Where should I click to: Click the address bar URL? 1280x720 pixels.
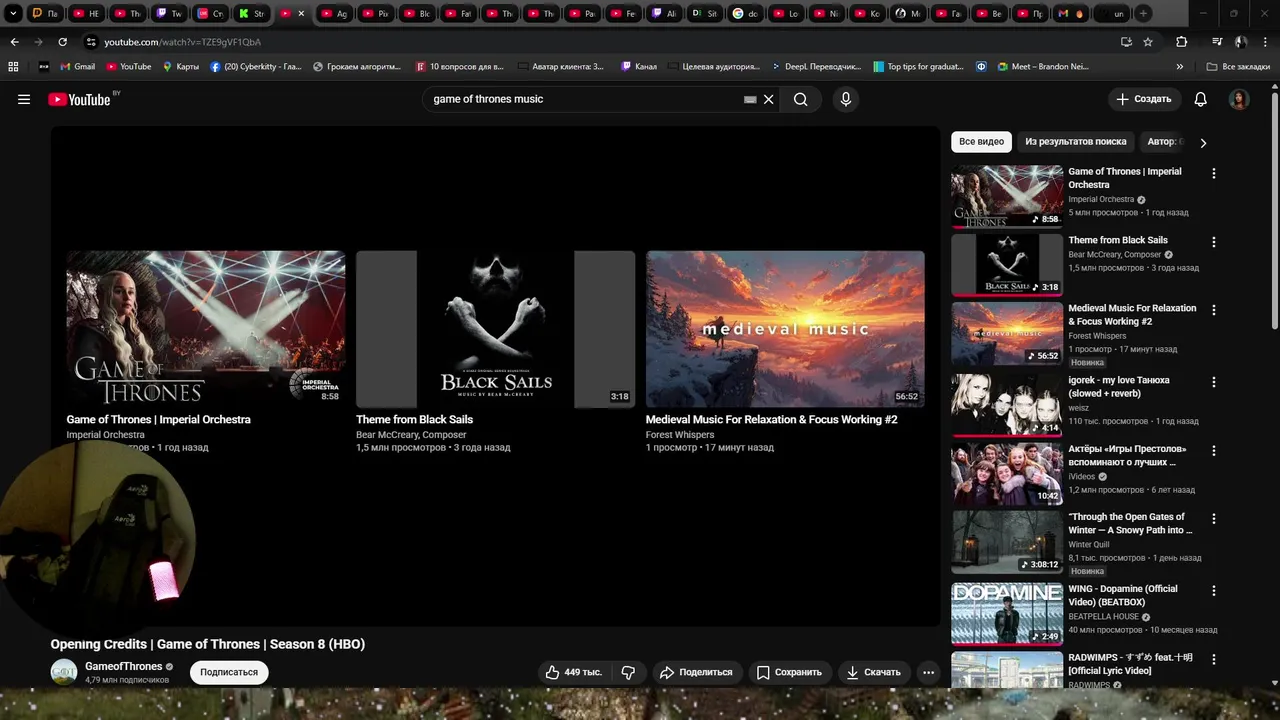(182, 42)
